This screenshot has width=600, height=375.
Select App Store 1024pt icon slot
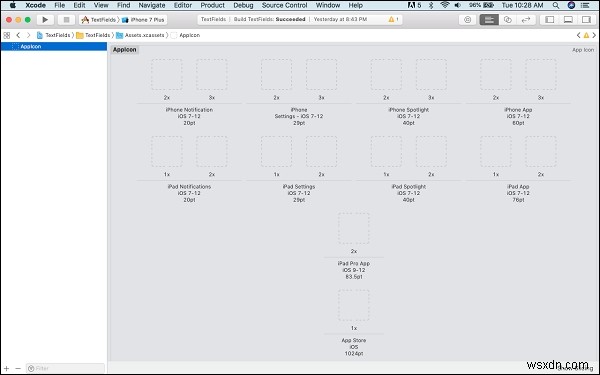coord(354,305)
